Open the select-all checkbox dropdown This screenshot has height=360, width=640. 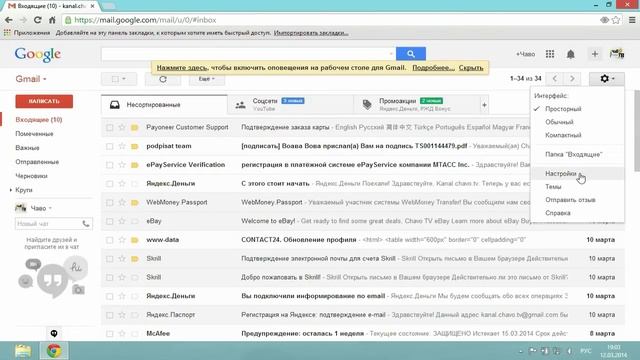point(119,79)
